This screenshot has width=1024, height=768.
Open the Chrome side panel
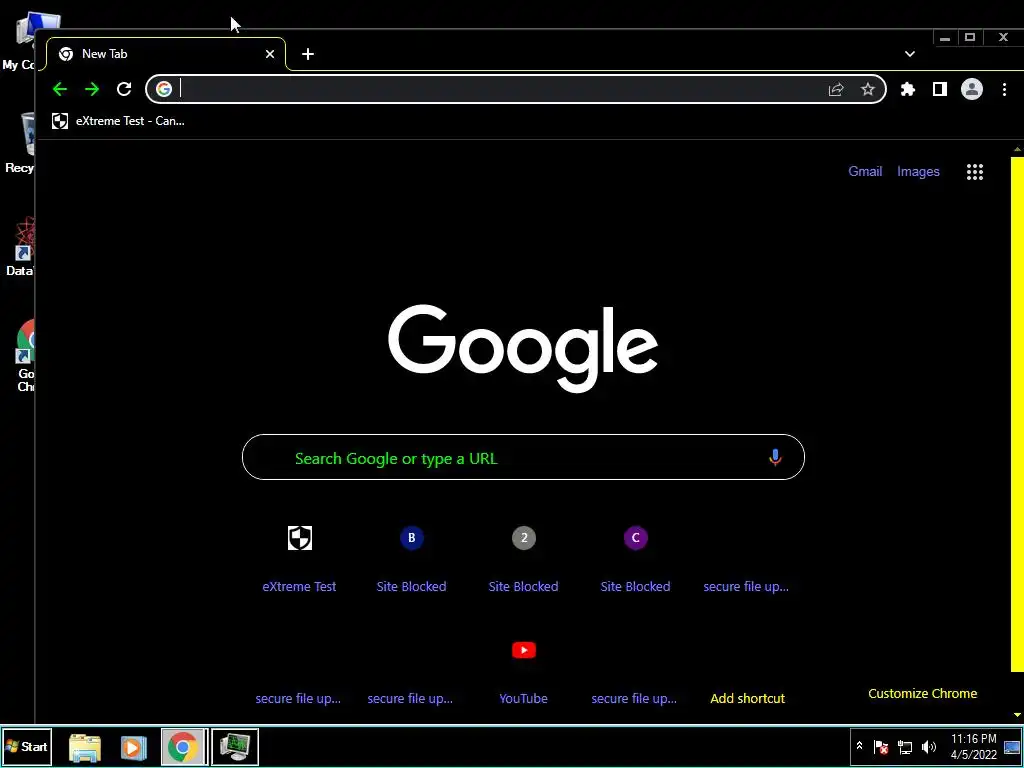tap(940, 89)
